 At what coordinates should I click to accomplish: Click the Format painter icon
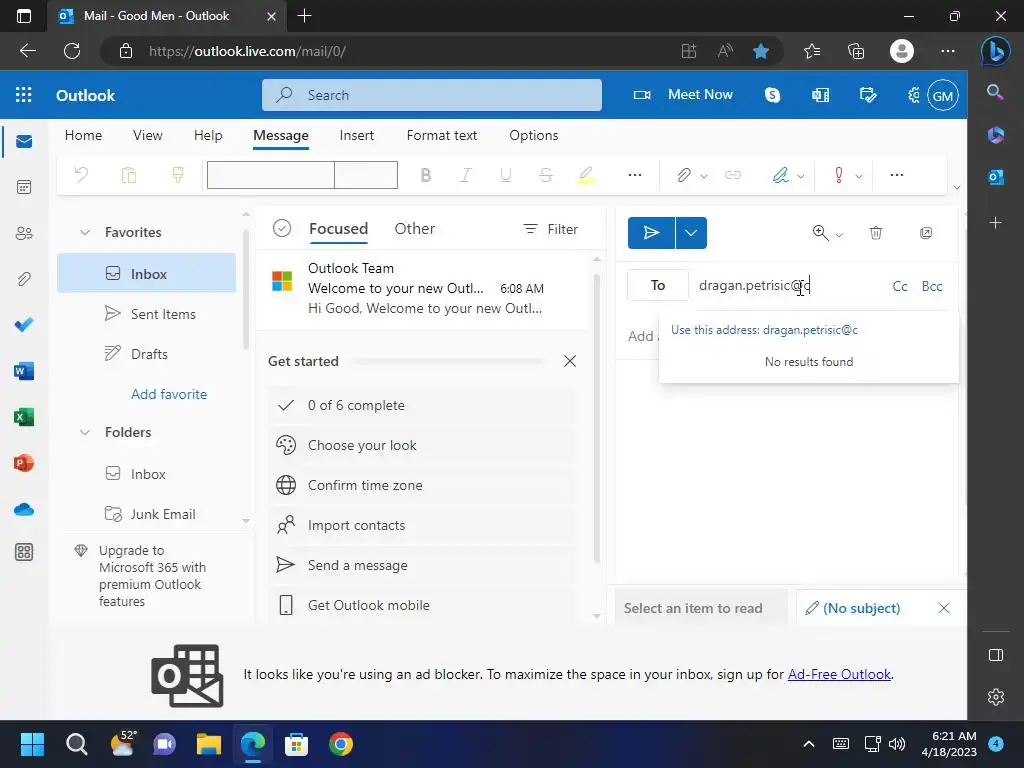pyautogui.click(x=178, y=175)
